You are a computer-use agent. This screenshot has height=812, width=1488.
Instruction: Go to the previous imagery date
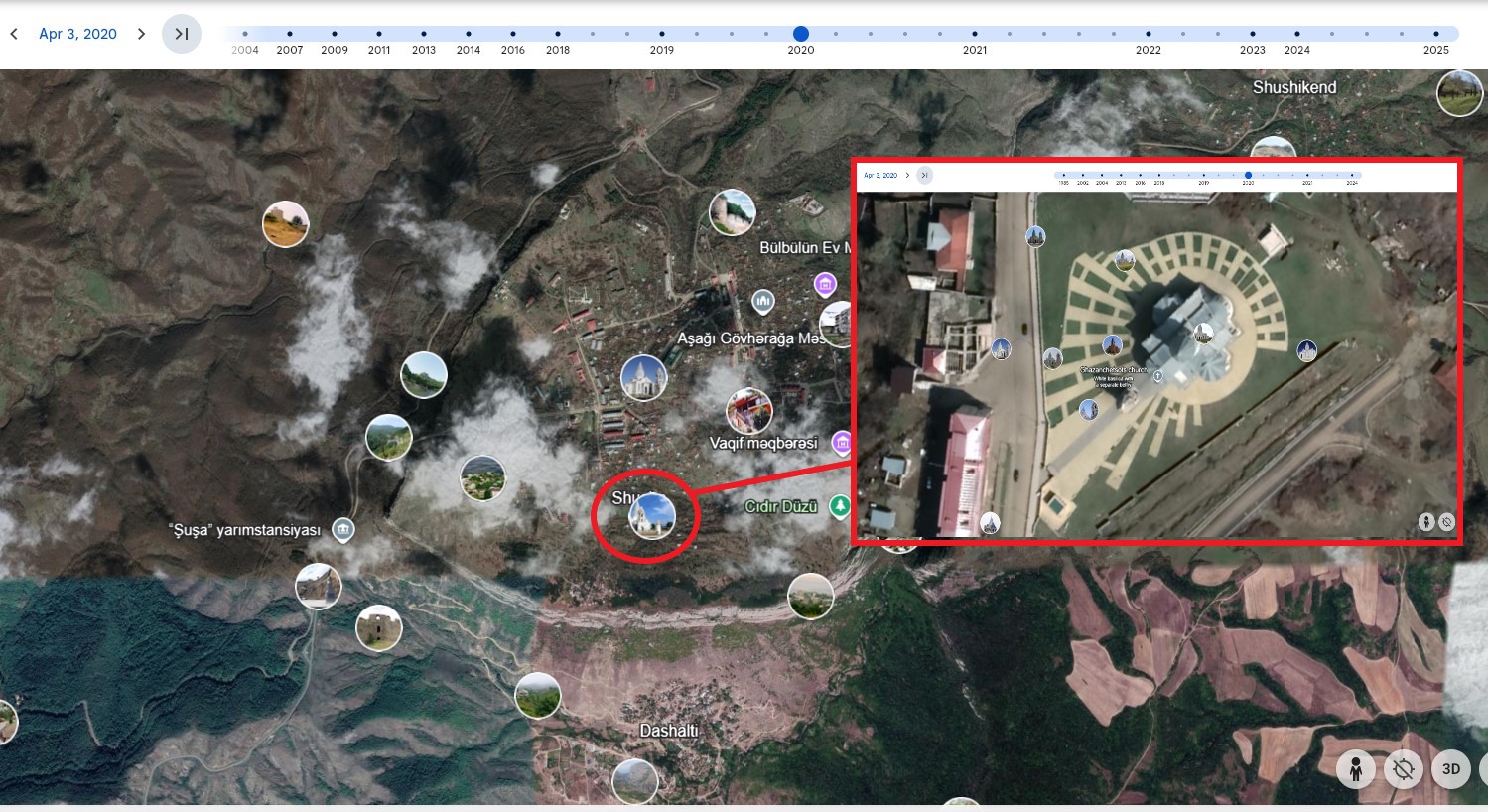[x=14, y=34]
